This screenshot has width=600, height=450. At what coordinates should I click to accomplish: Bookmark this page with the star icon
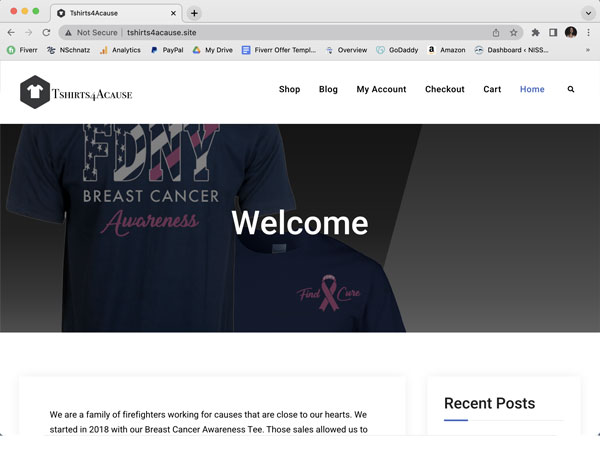[x=514, y=32]
